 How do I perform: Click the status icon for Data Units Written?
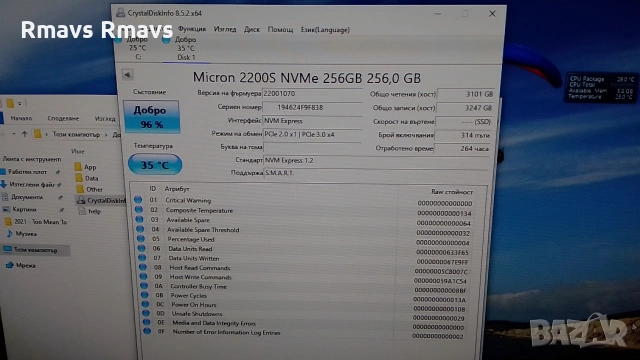(142, 258)
